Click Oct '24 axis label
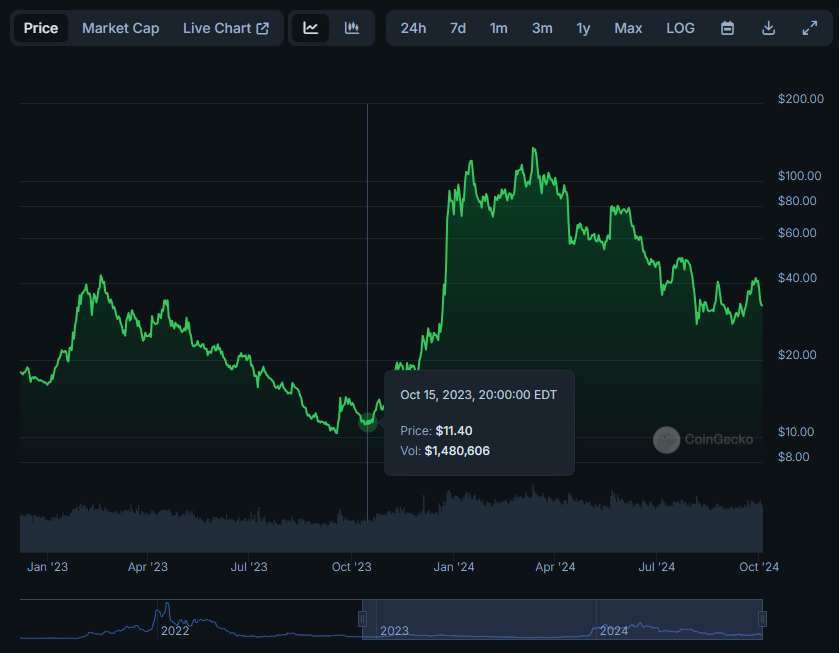 point(759,567)
